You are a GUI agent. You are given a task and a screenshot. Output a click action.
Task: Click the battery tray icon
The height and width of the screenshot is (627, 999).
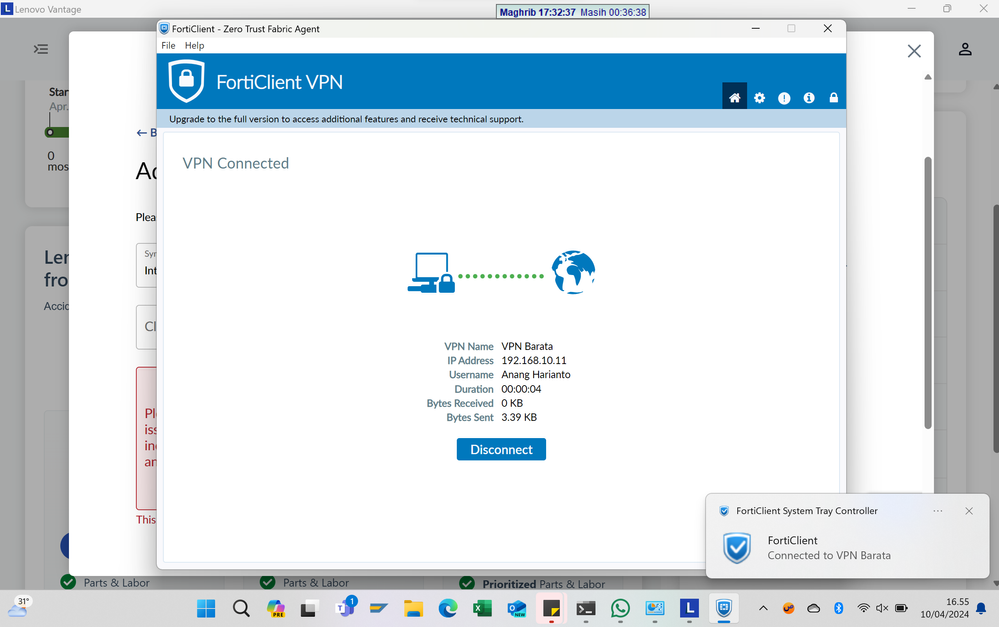[x=902, y=609]
